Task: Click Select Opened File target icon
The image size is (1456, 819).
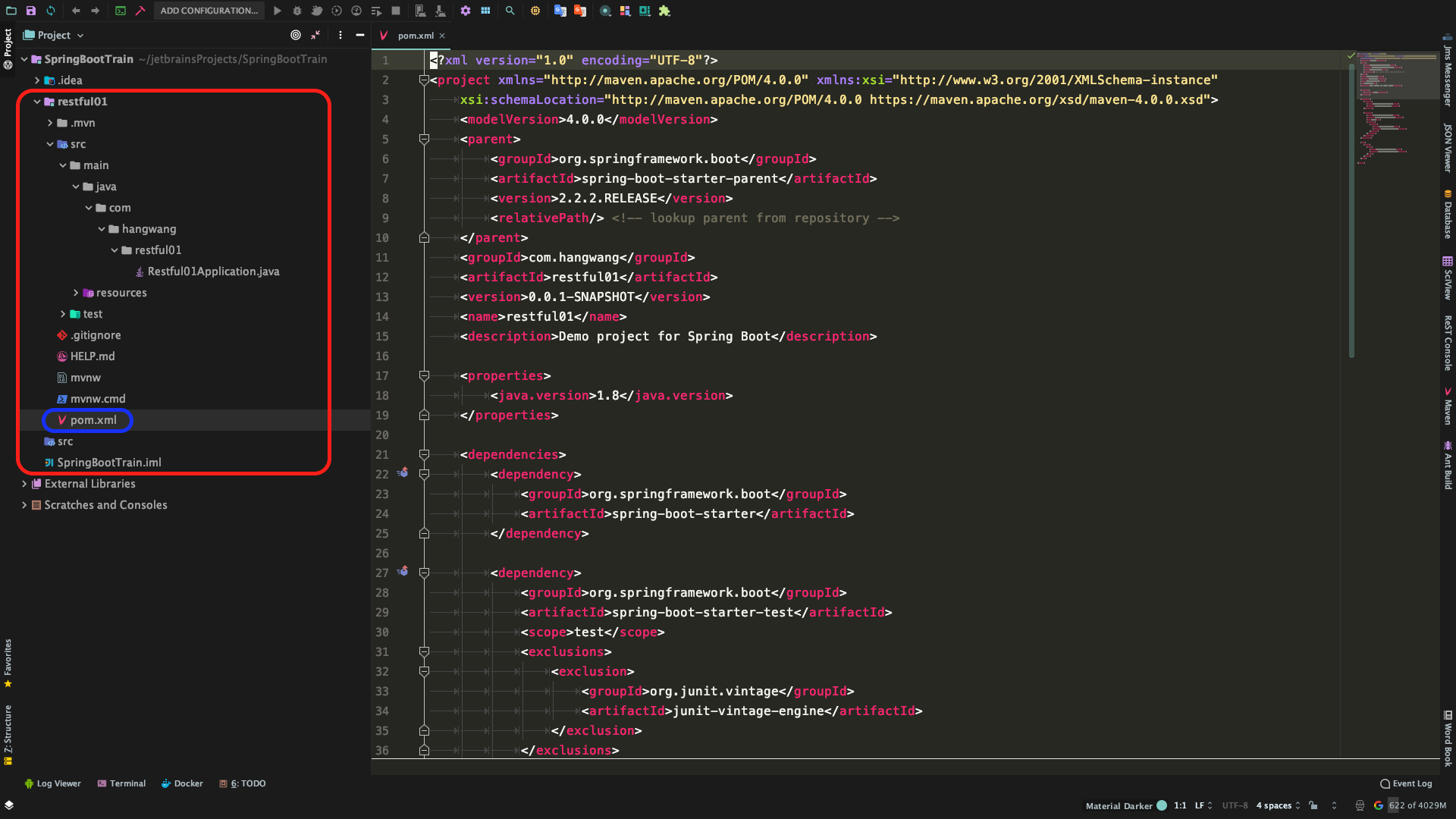Action: [296, 35]
